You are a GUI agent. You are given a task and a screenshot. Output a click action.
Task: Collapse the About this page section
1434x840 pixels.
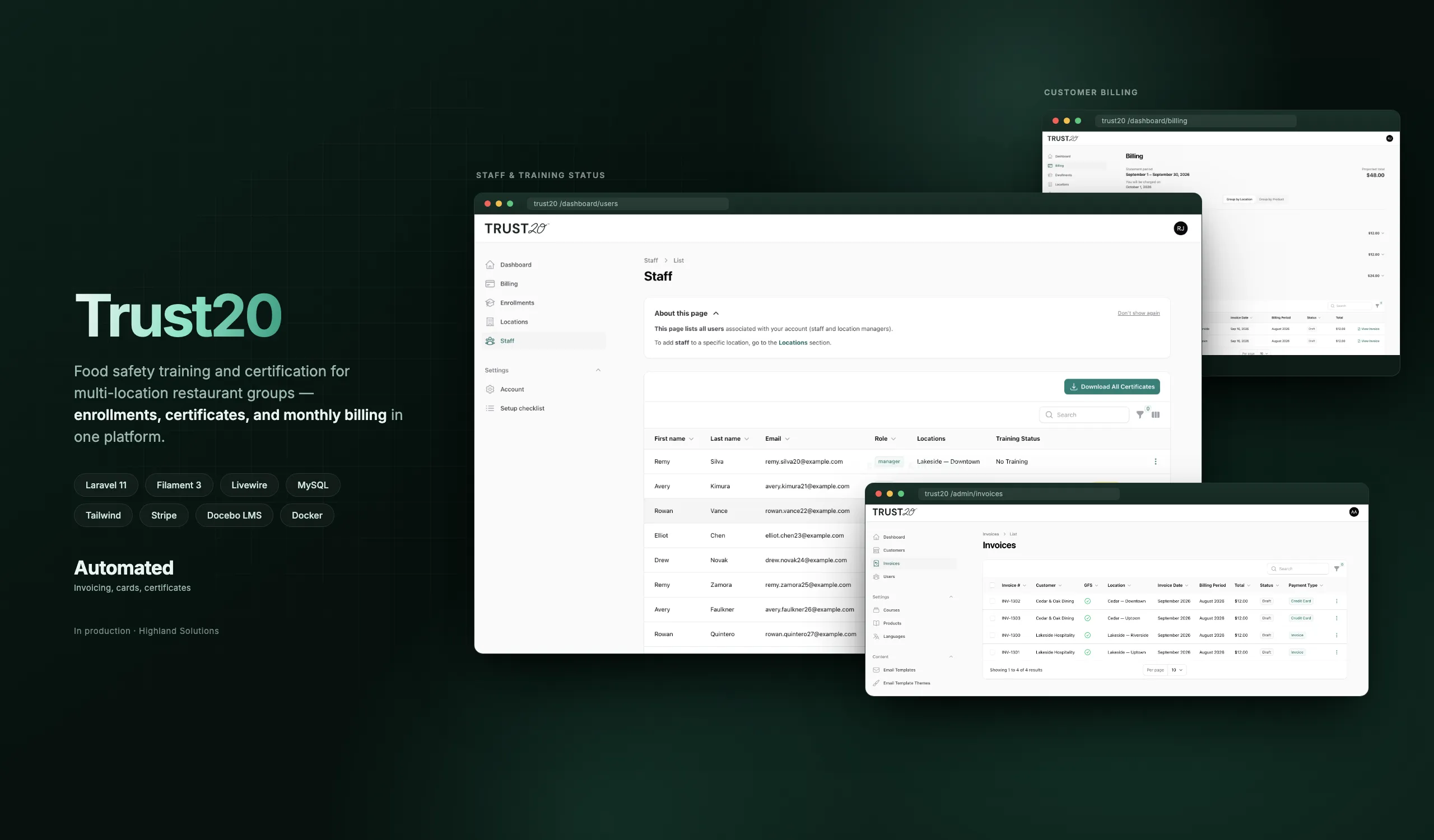(716, 314)
